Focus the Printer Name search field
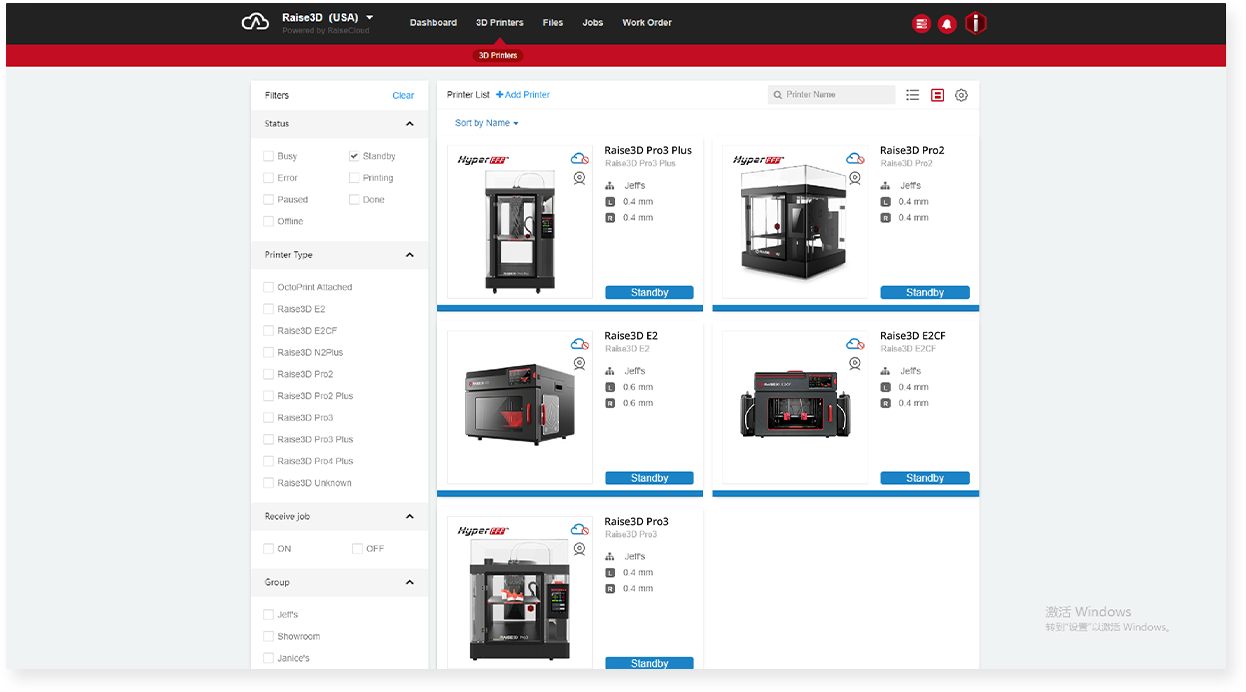The height and width of the screenshot is (692, 1246). tap(832, 95)
